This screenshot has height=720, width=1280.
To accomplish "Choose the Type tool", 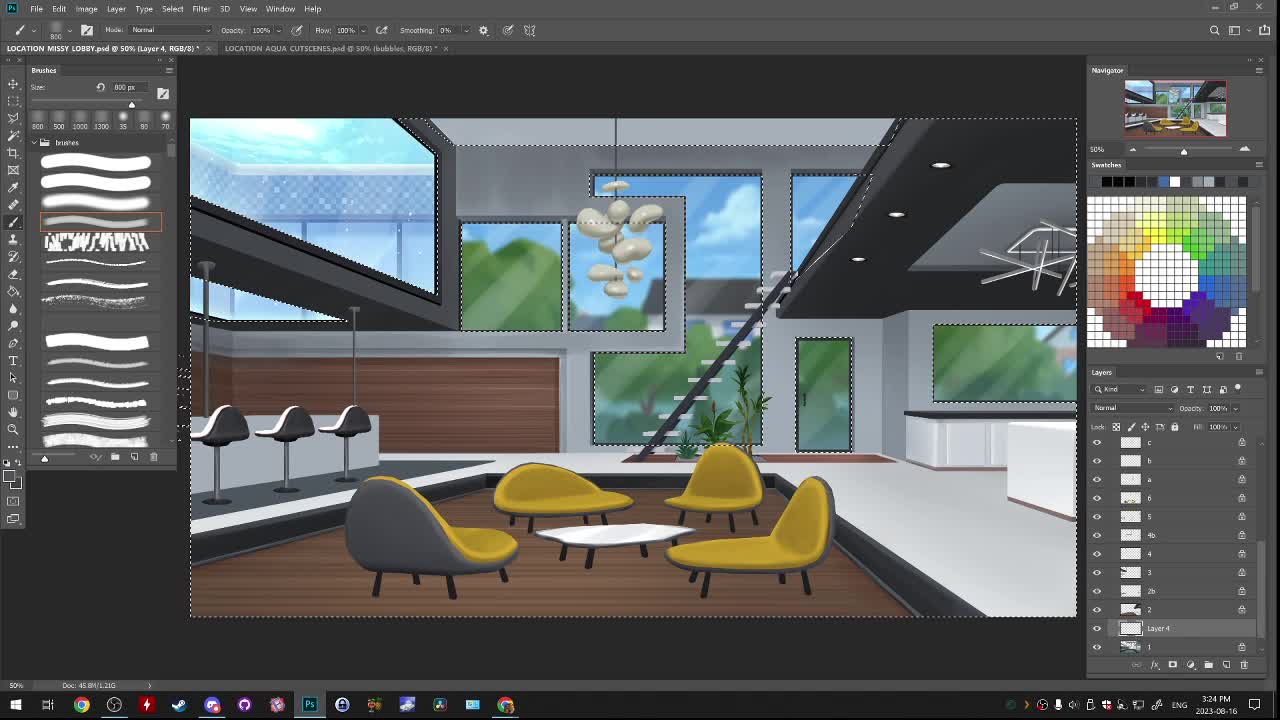I will click(x=13, y=360).
